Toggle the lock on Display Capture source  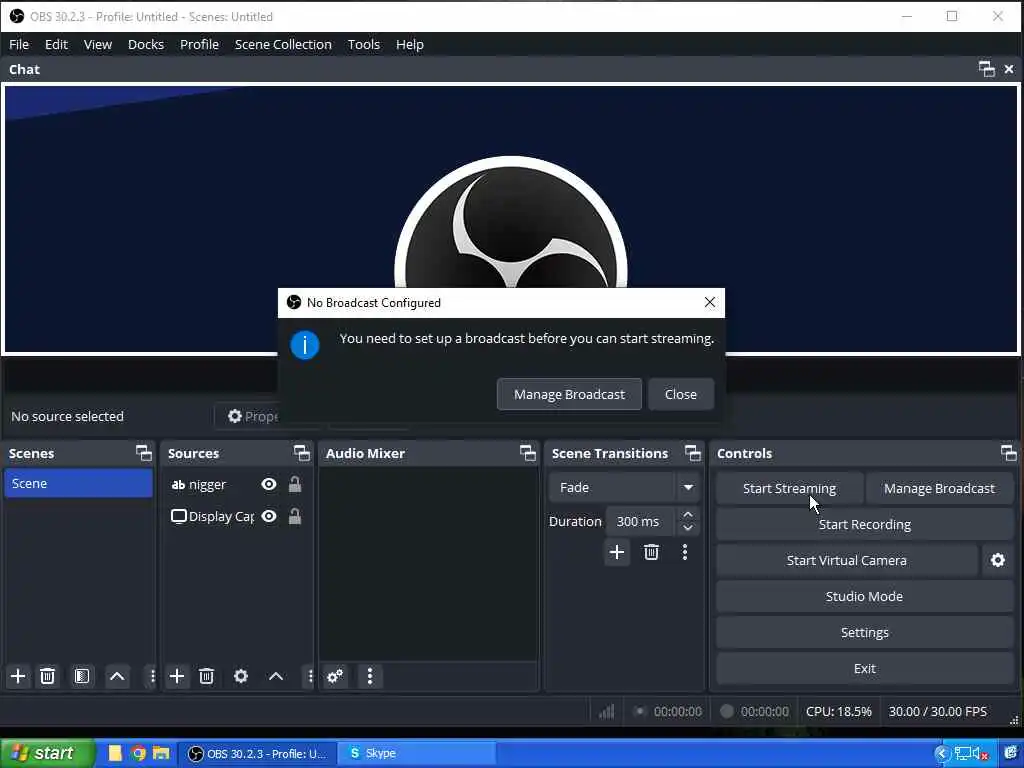pos(295,516)
